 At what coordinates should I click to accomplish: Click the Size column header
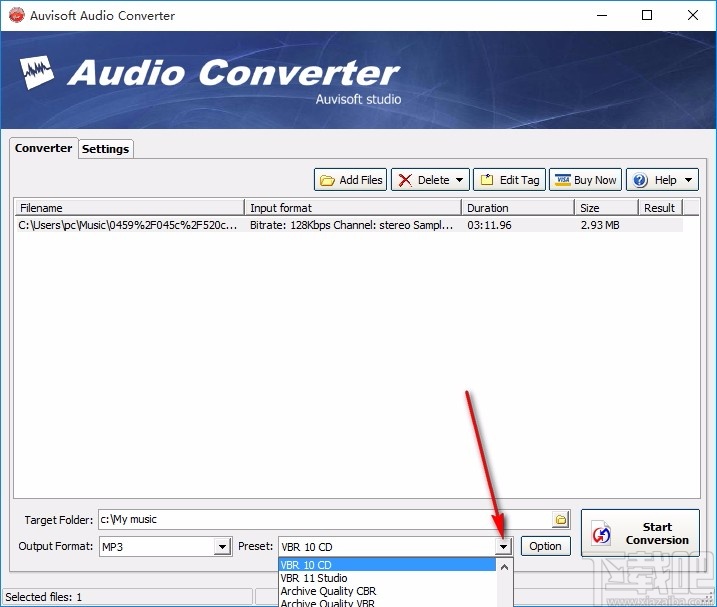point(606,208)
